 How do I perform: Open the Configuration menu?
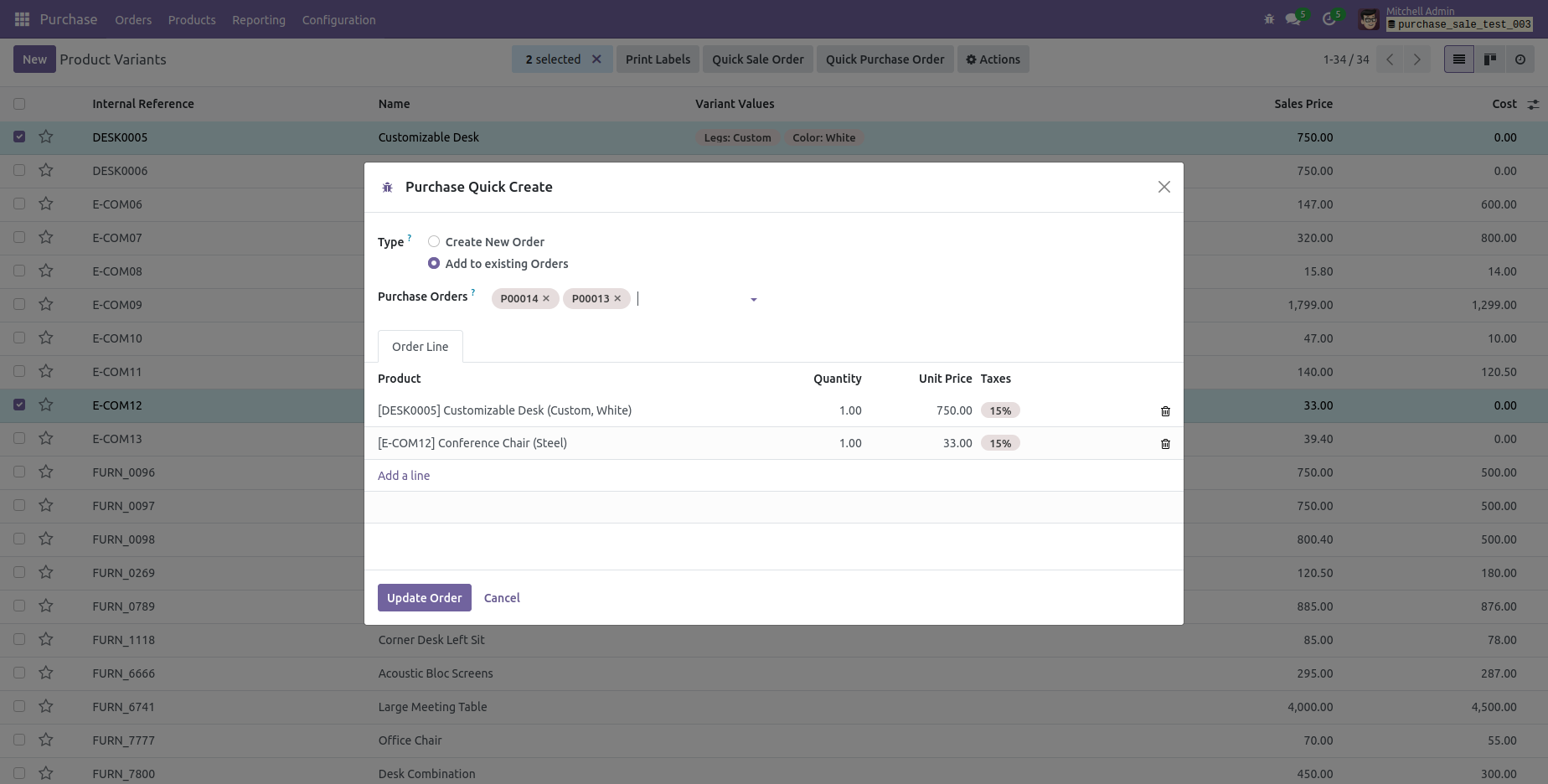point(338,20)
